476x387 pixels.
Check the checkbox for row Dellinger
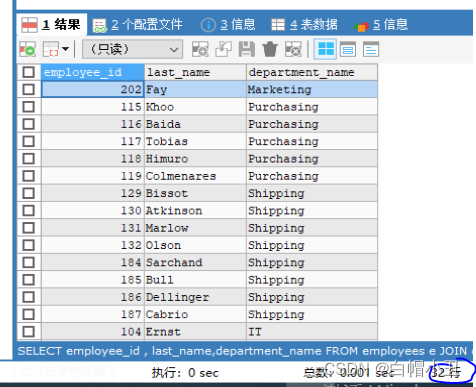28,297
